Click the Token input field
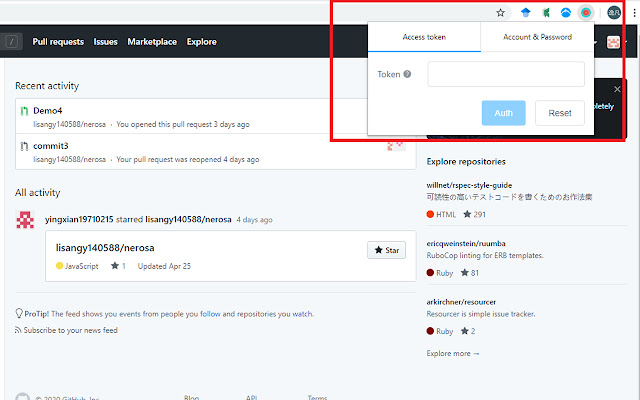The width and height of the screenshot is (640, 400). [x=506, y=74]
